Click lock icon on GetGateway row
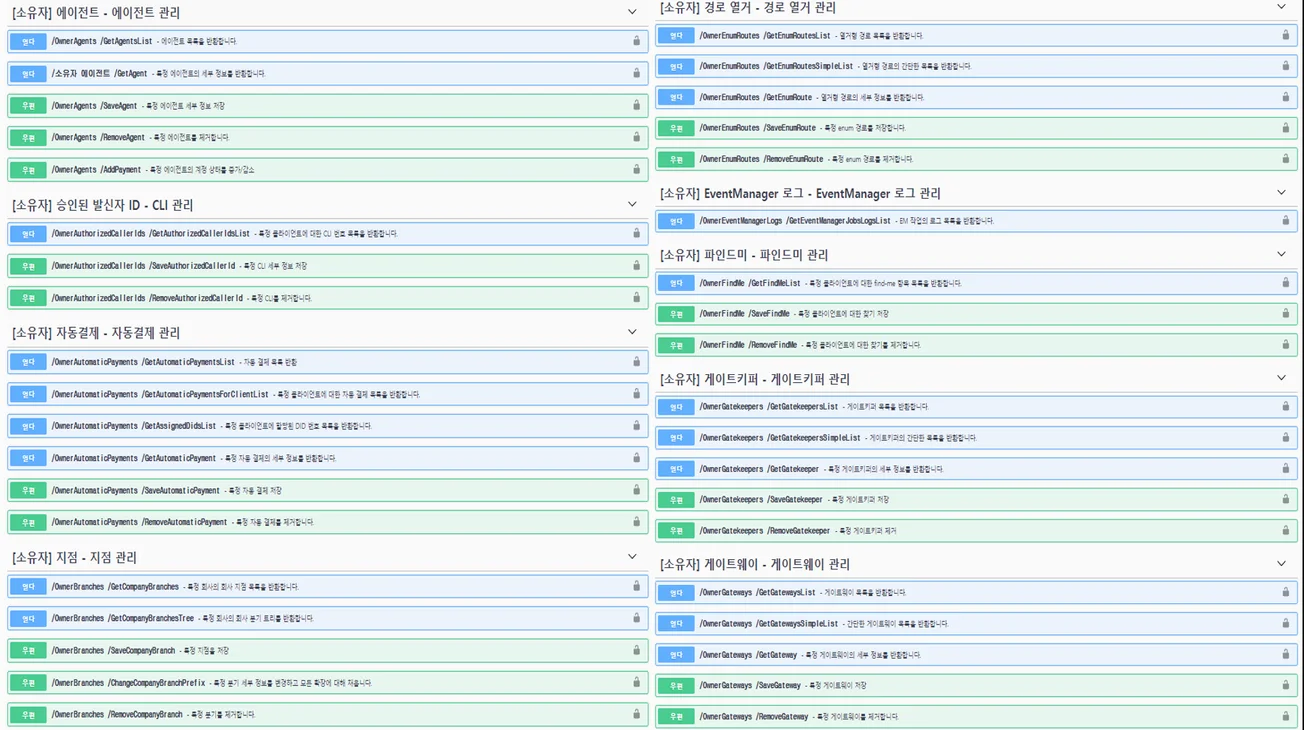 click(x=1286, y=654)
